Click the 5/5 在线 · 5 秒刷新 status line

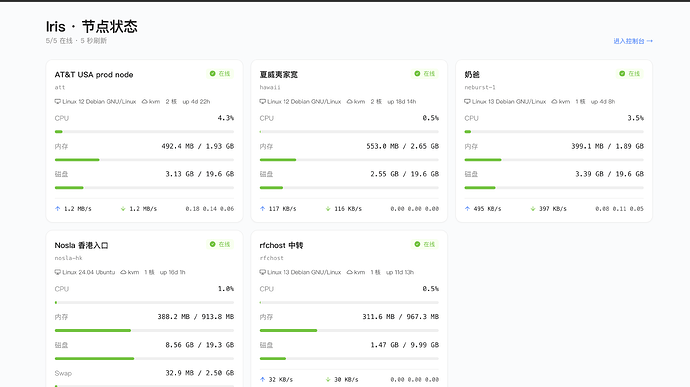(x=76, y=41)
